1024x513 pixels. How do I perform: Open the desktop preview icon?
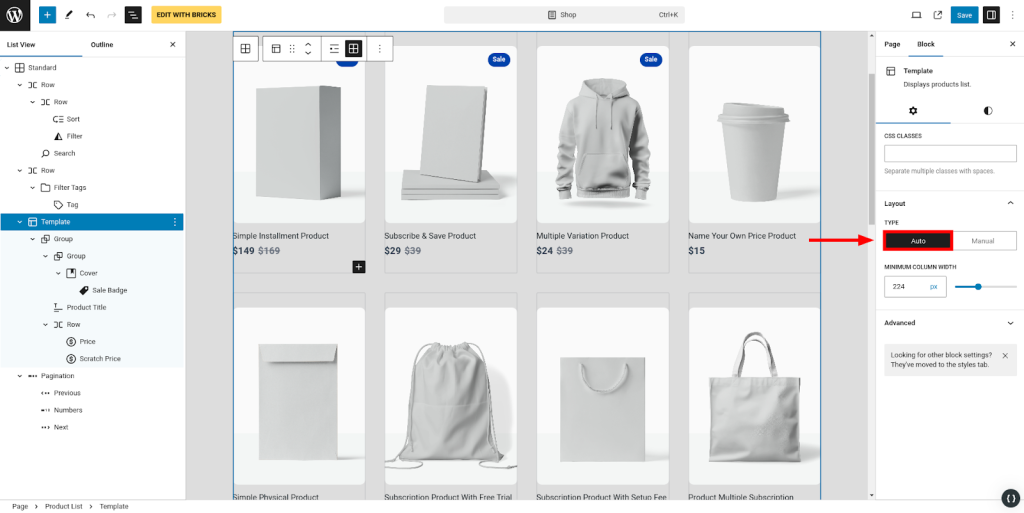click(916, 15)
